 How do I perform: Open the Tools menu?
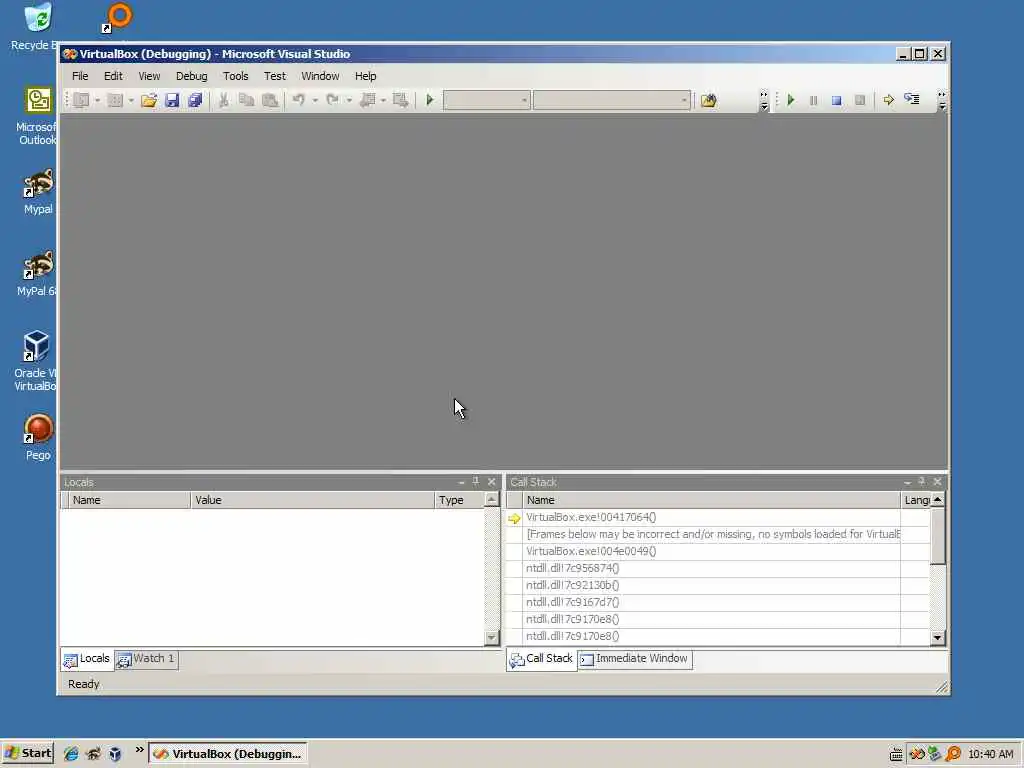pos(235,76)
